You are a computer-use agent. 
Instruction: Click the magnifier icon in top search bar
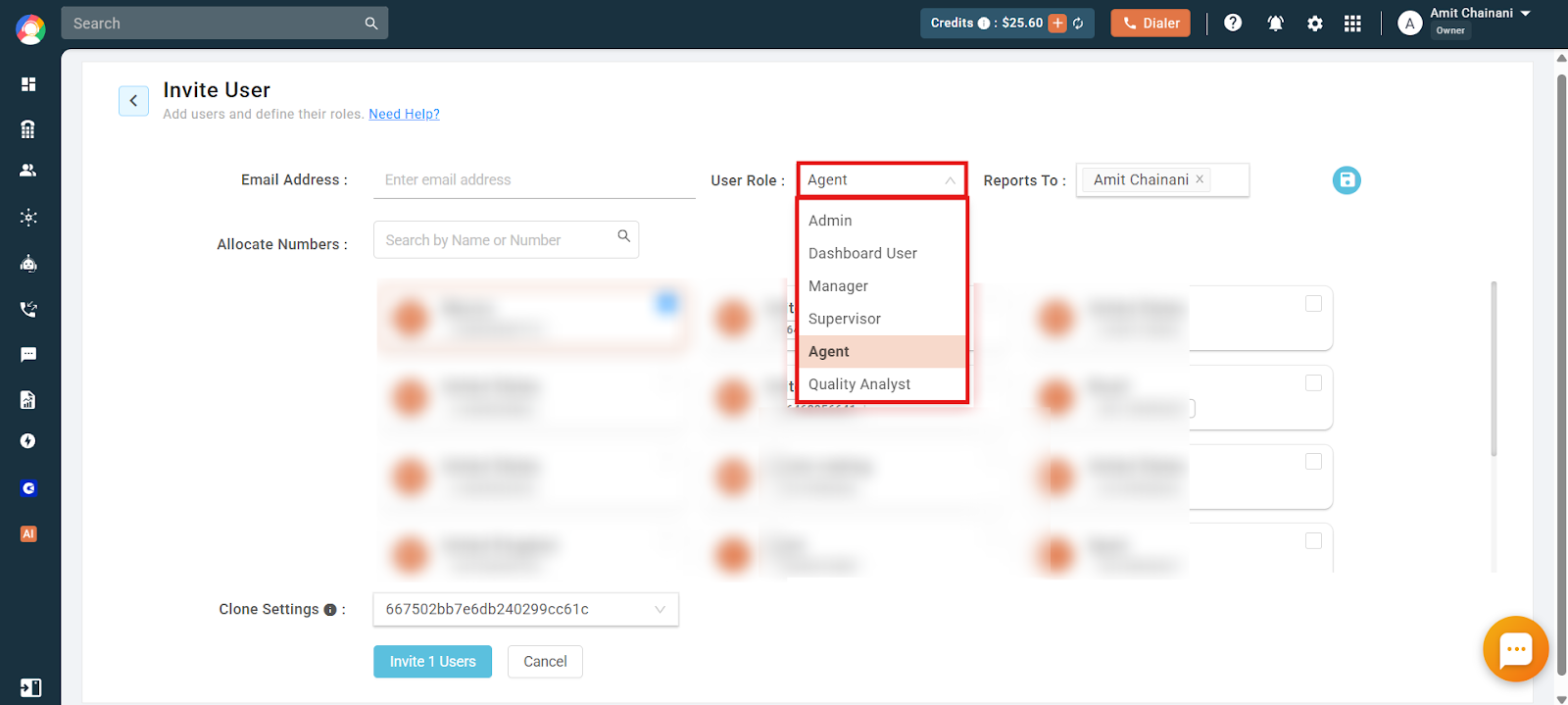tap(371, 24)
